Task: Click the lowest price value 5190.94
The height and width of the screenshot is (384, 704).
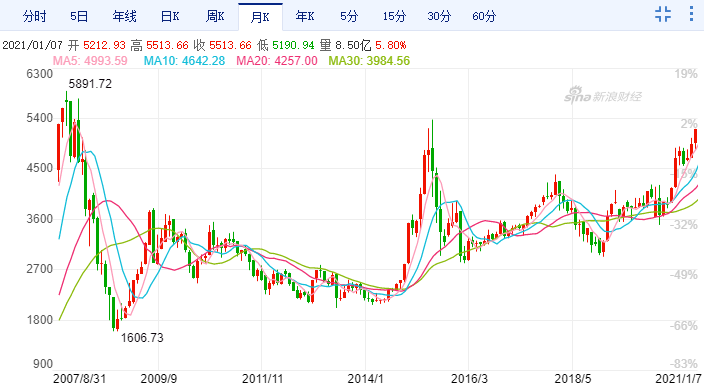Action: click(x=293, y=45)
